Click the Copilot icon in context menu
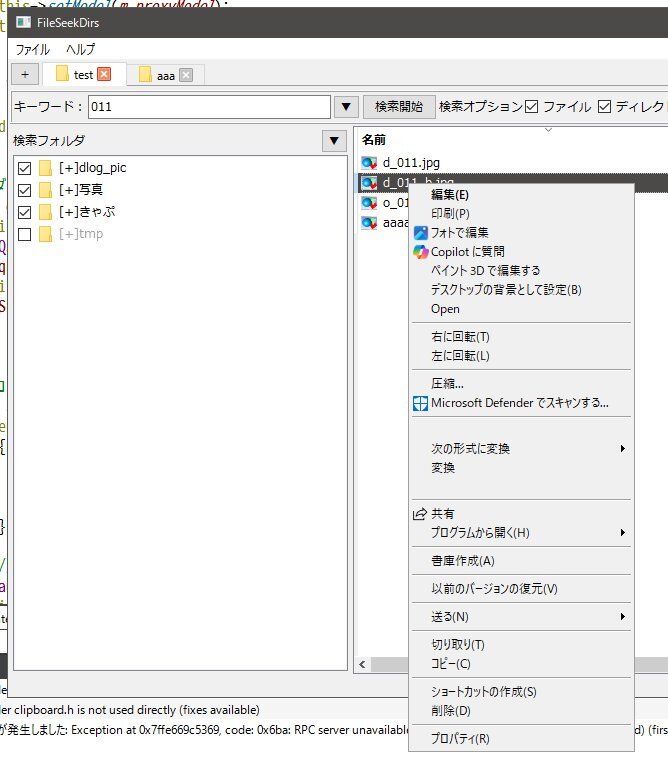This screenshot has width=668, height=763. 421,251
